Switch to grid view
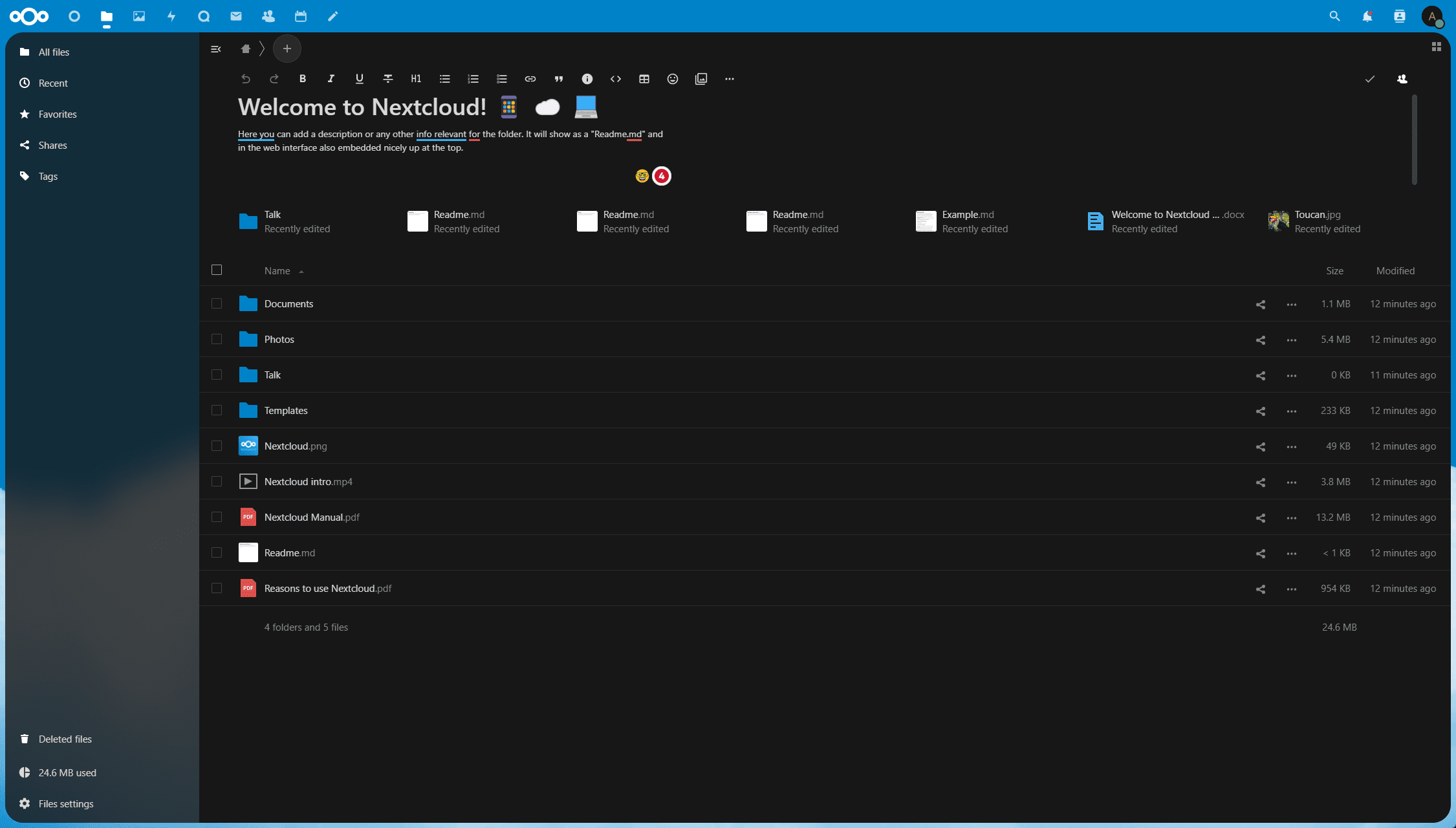The height and width of the screenshot is (828, 1456). click(x=1436, y=47)
